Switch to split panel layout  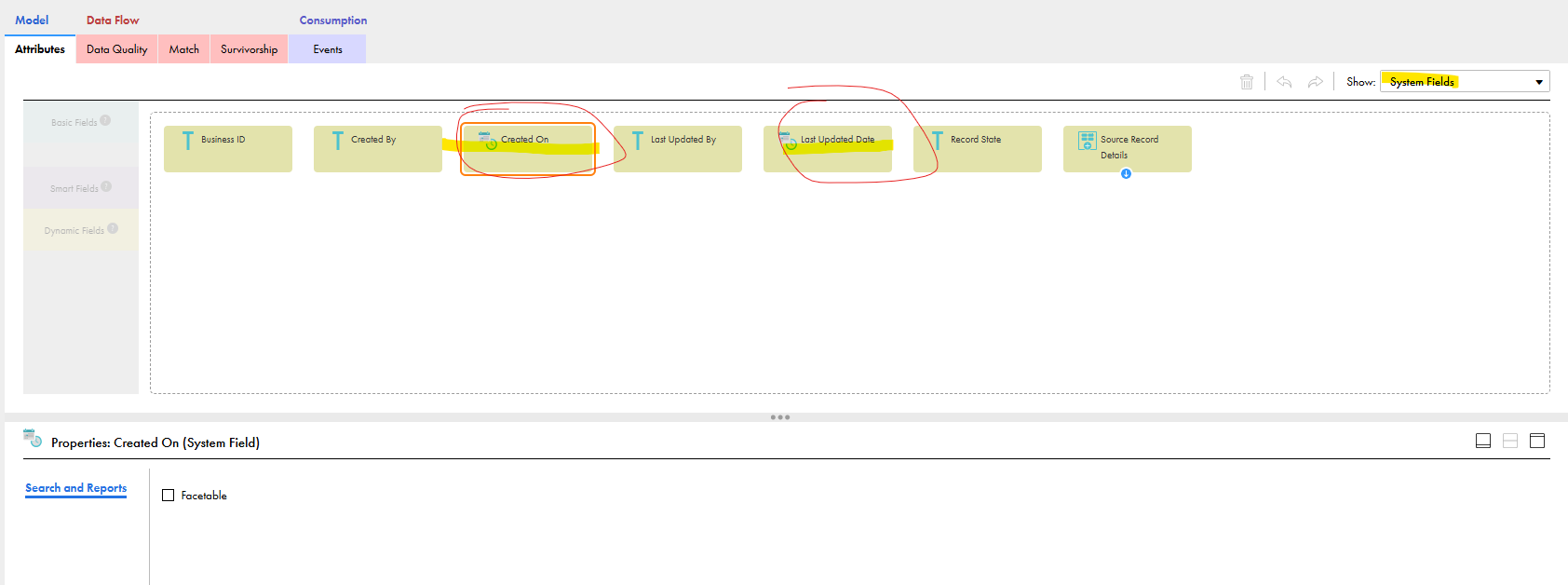pos(1510,441)
